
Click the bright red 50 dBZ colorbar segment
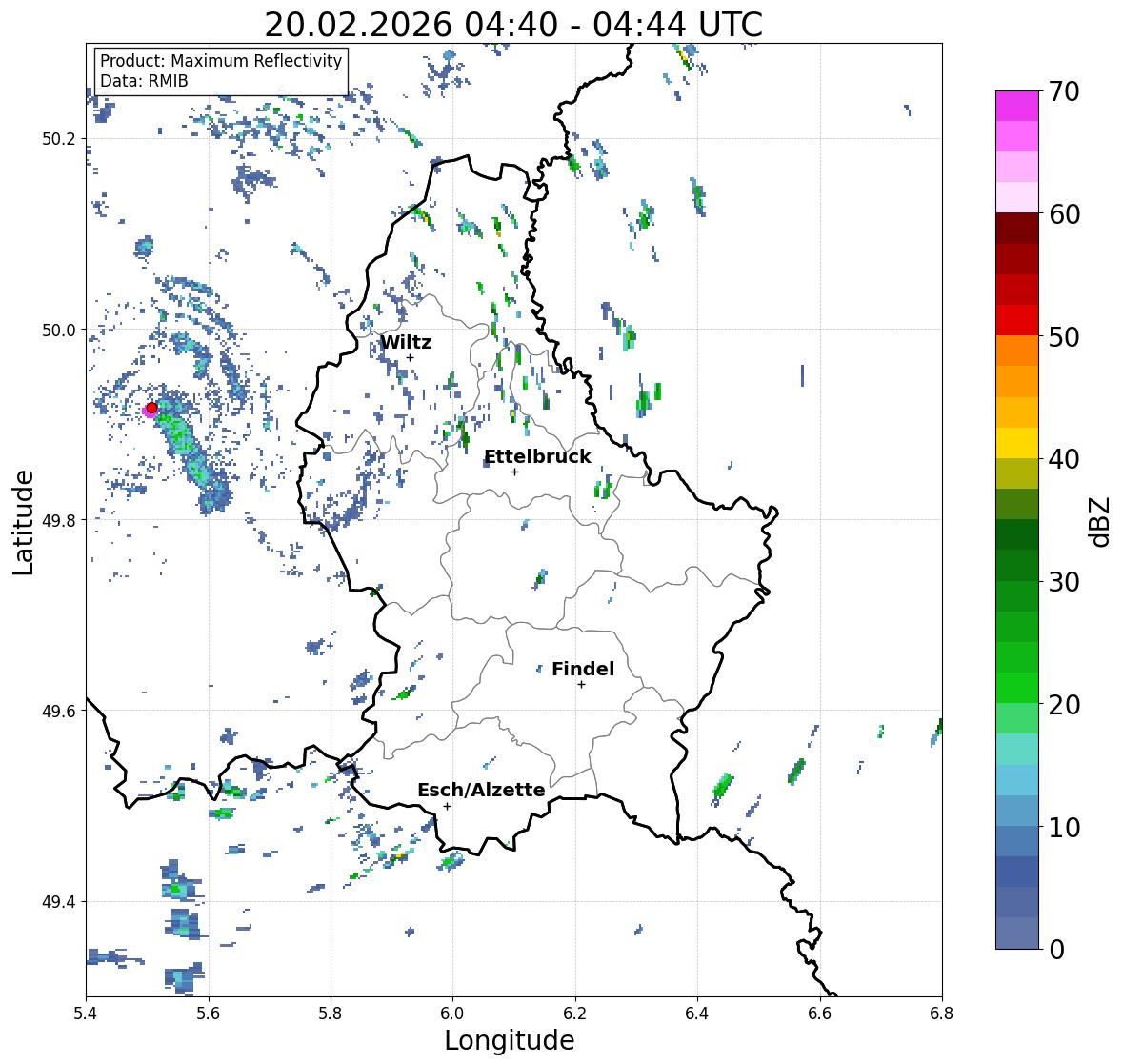1017,320
